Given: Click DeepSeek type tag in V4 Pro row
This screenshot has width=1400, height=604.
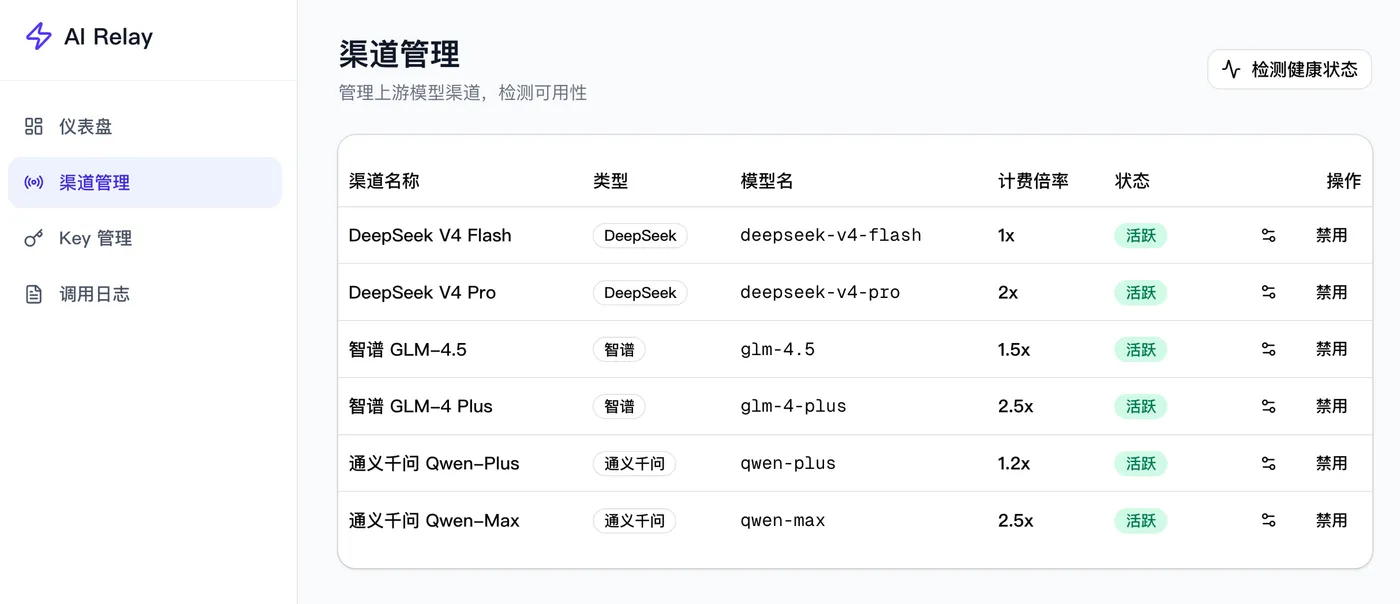Looking at the screenshot, I should coord(640,292).
